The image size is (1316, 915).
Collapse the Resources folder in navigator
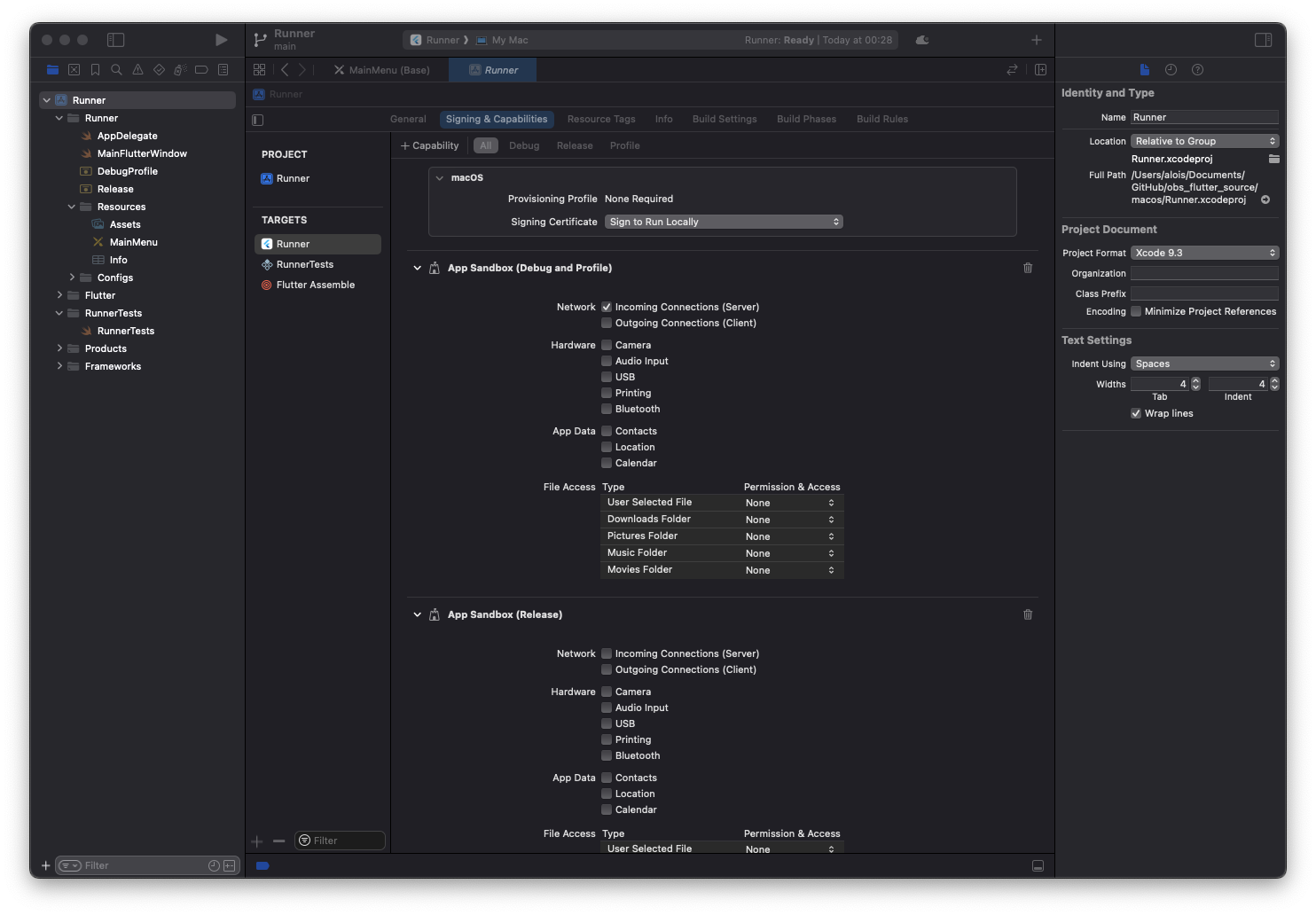(x=72, y=207)
